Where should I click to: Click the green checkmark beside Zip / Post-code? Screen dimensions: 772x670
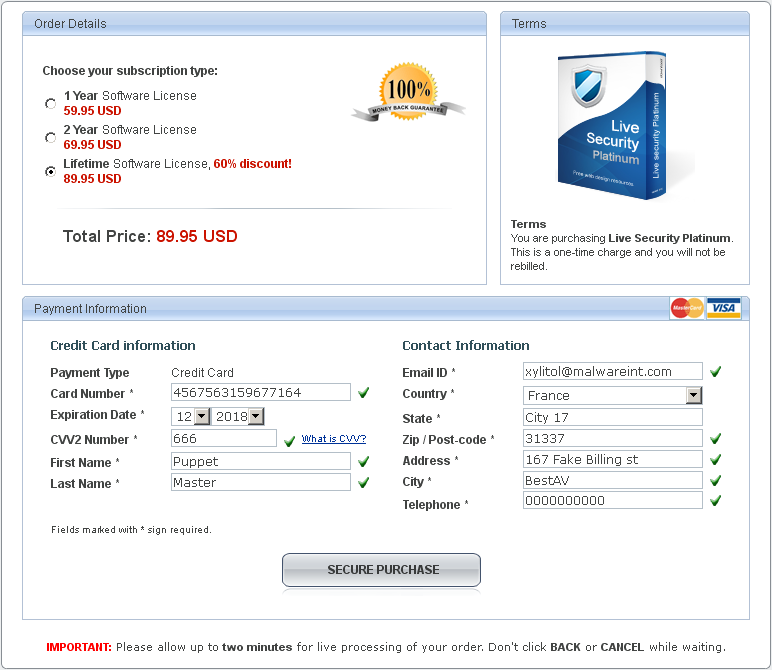716,438
